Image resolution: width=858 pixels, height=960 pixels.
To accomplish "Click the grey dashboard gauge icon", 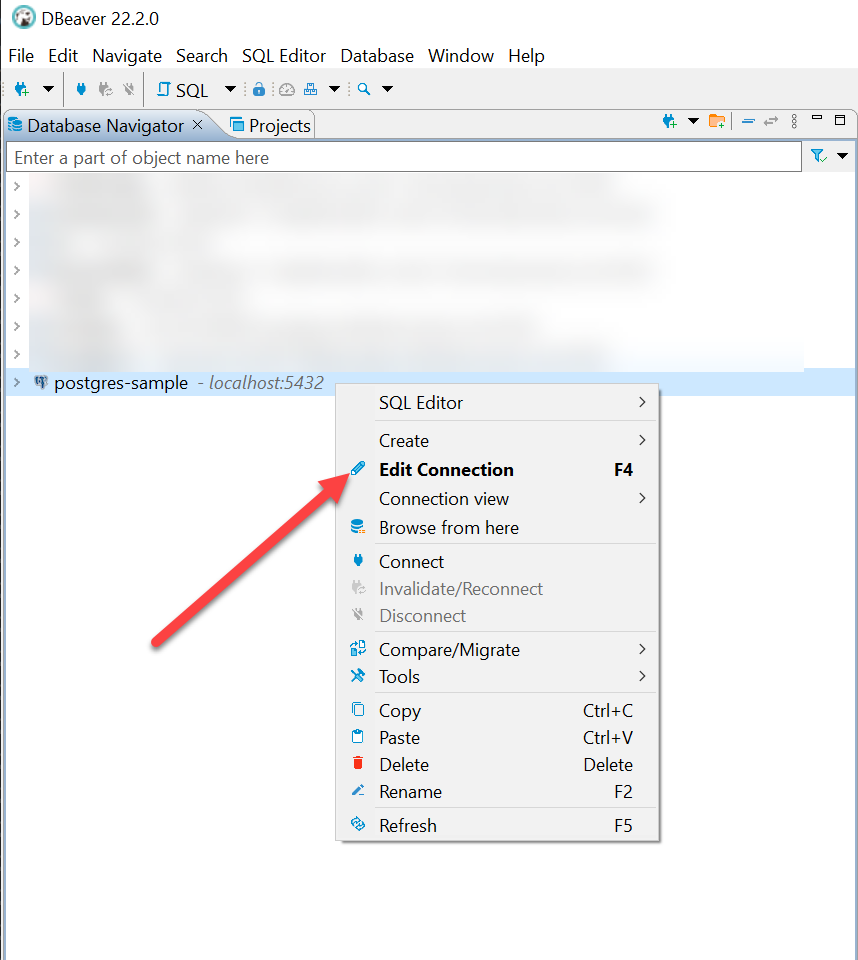I will tap(287, 90).
